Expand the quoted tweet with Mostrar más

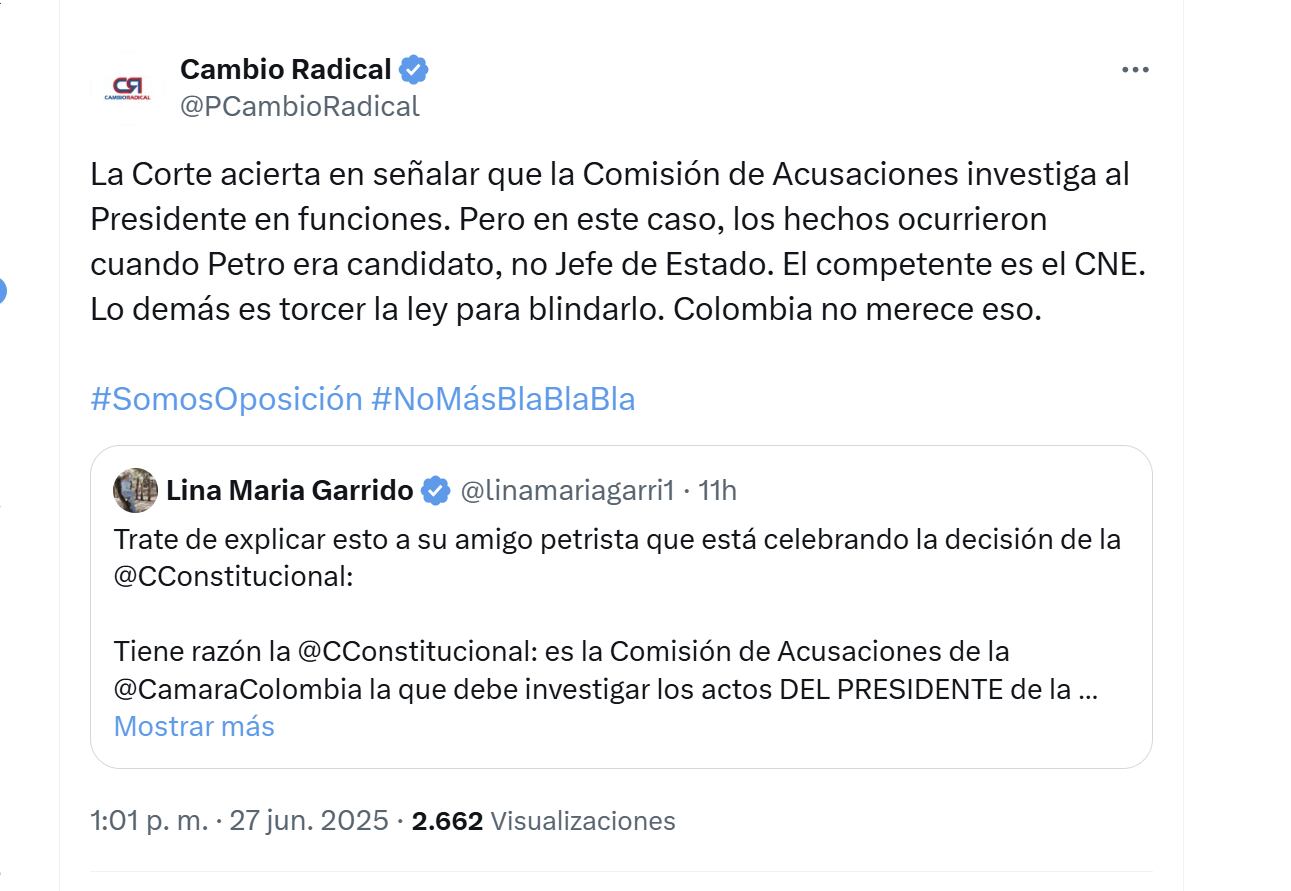click(193, 726)
